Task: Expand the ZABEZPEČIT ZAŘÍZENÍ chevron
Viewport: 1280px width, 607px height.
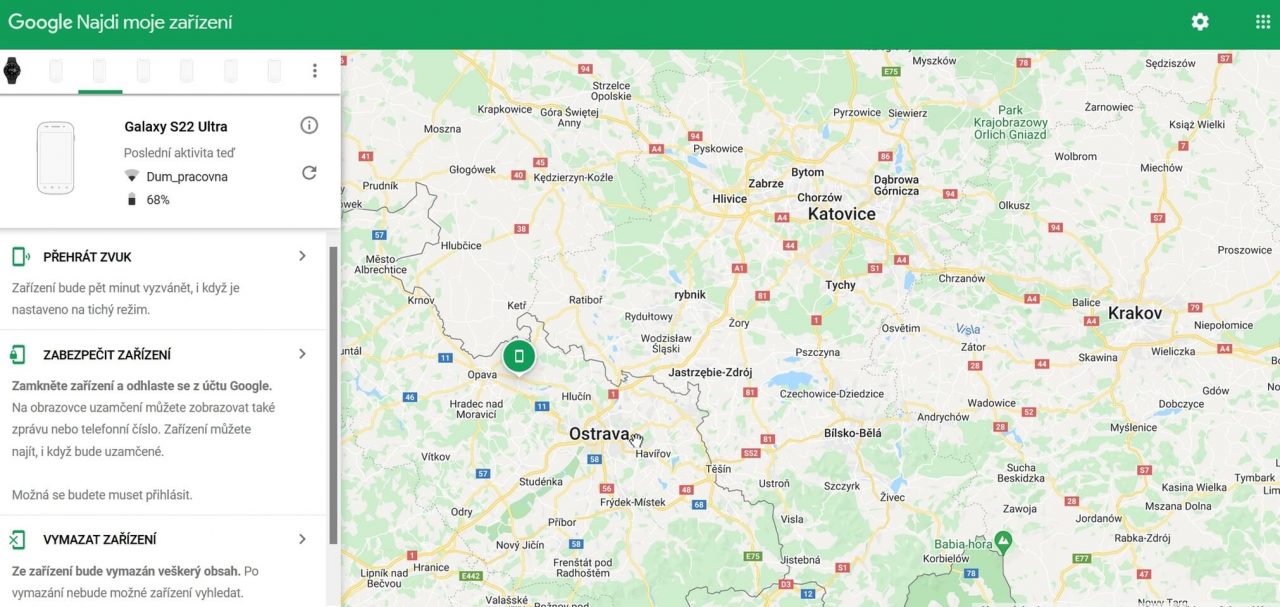Action: [302, 354]
